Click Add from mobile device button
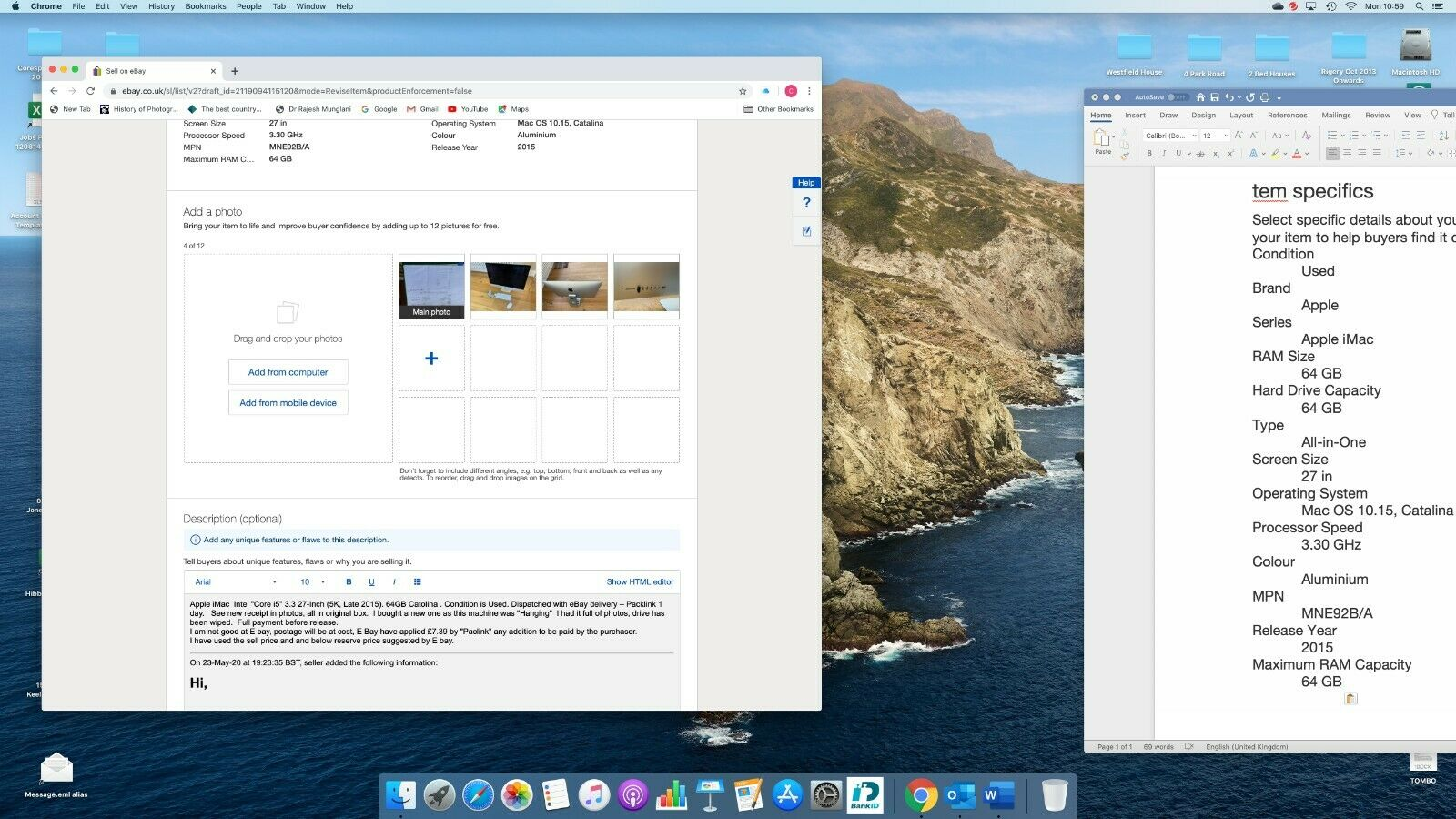The width and height of the screenshot is (1456, 819). pyautogui.click(x=288, y=403)
